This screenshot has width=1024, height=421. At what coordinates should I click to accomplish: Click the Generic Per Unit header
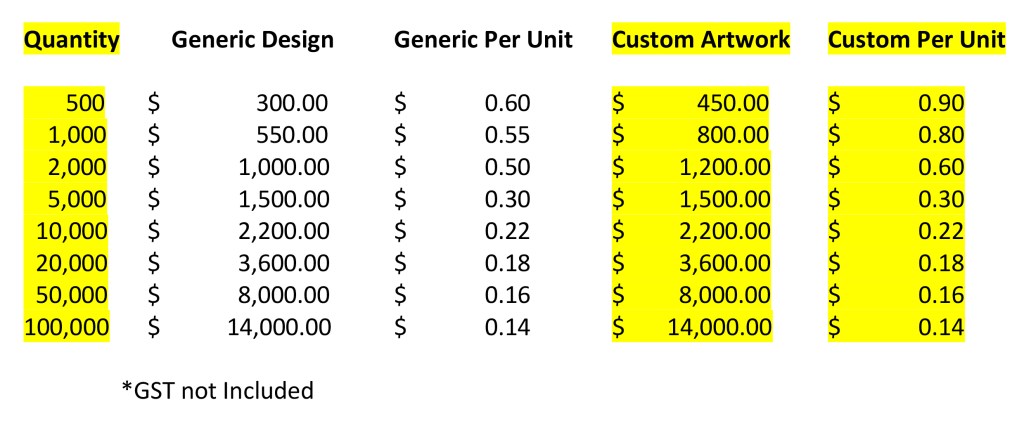coord(483,41)
